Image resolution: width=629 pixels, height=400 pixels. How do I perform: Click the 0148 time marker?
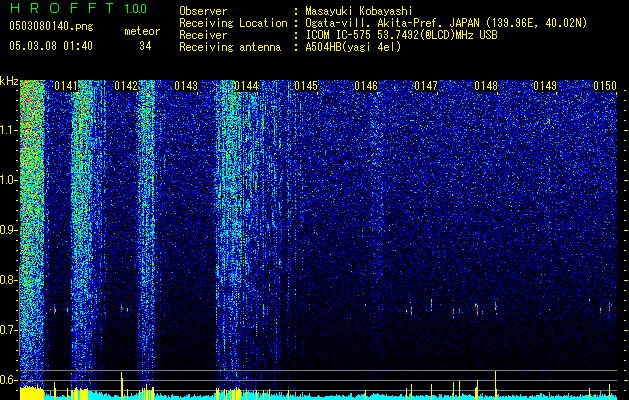click(486, 86)
